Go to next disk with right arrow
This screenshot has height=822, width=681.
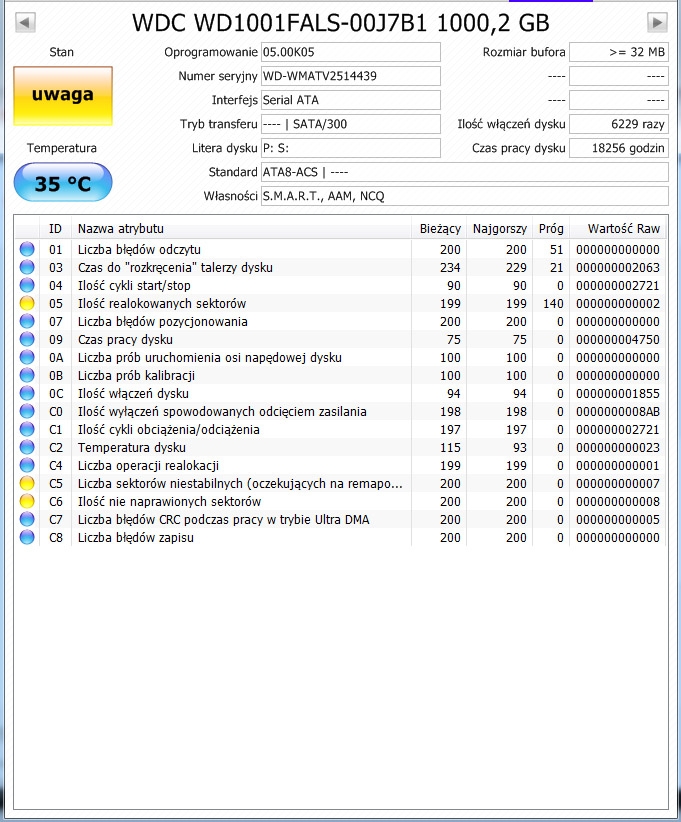pyautogui.click(x=657, y=23)
